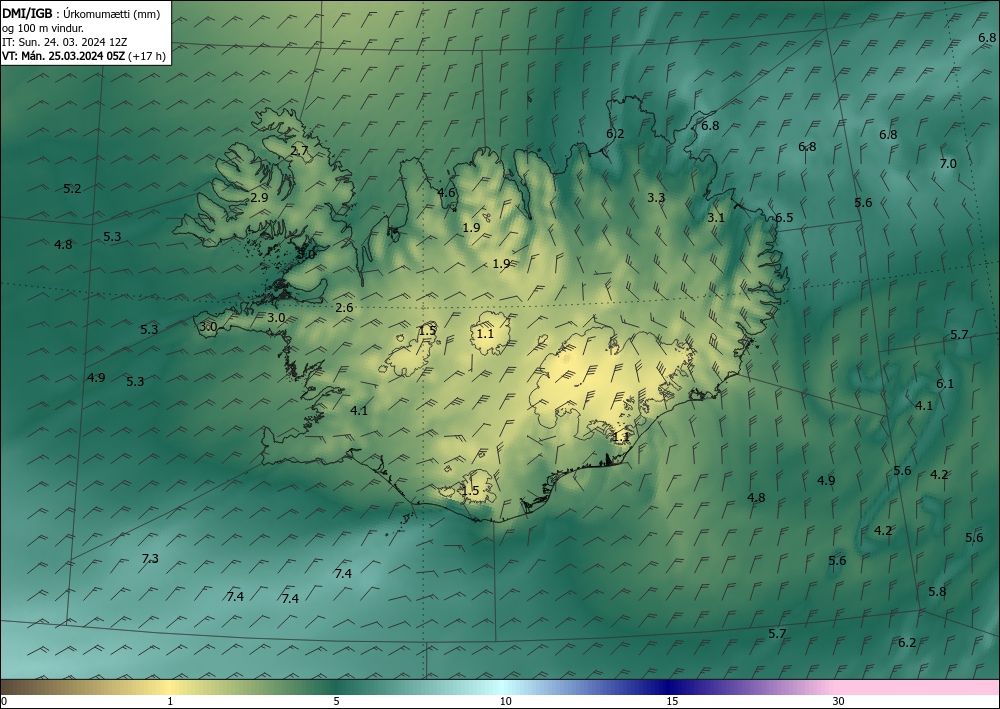1000x709 pixels.
Task: Click the 6.1 value on the map
Action: [945, 383]
